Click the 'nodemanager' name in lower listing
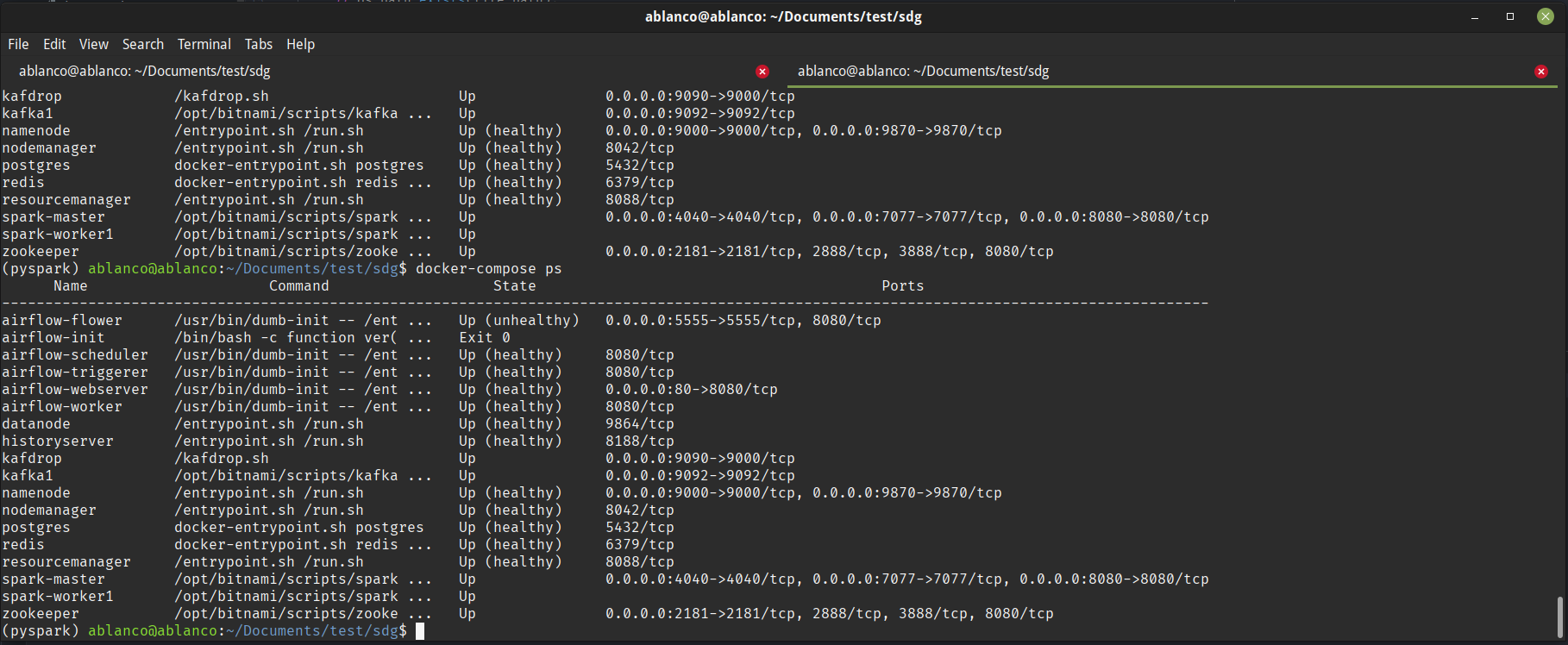Viewport: 1568px width, 645px height. coord(49,510)
